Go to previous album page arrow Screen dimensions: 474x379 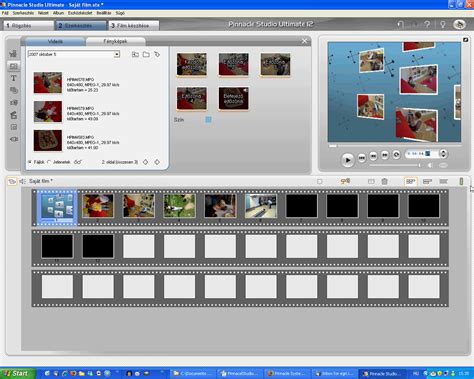(146, 162)
